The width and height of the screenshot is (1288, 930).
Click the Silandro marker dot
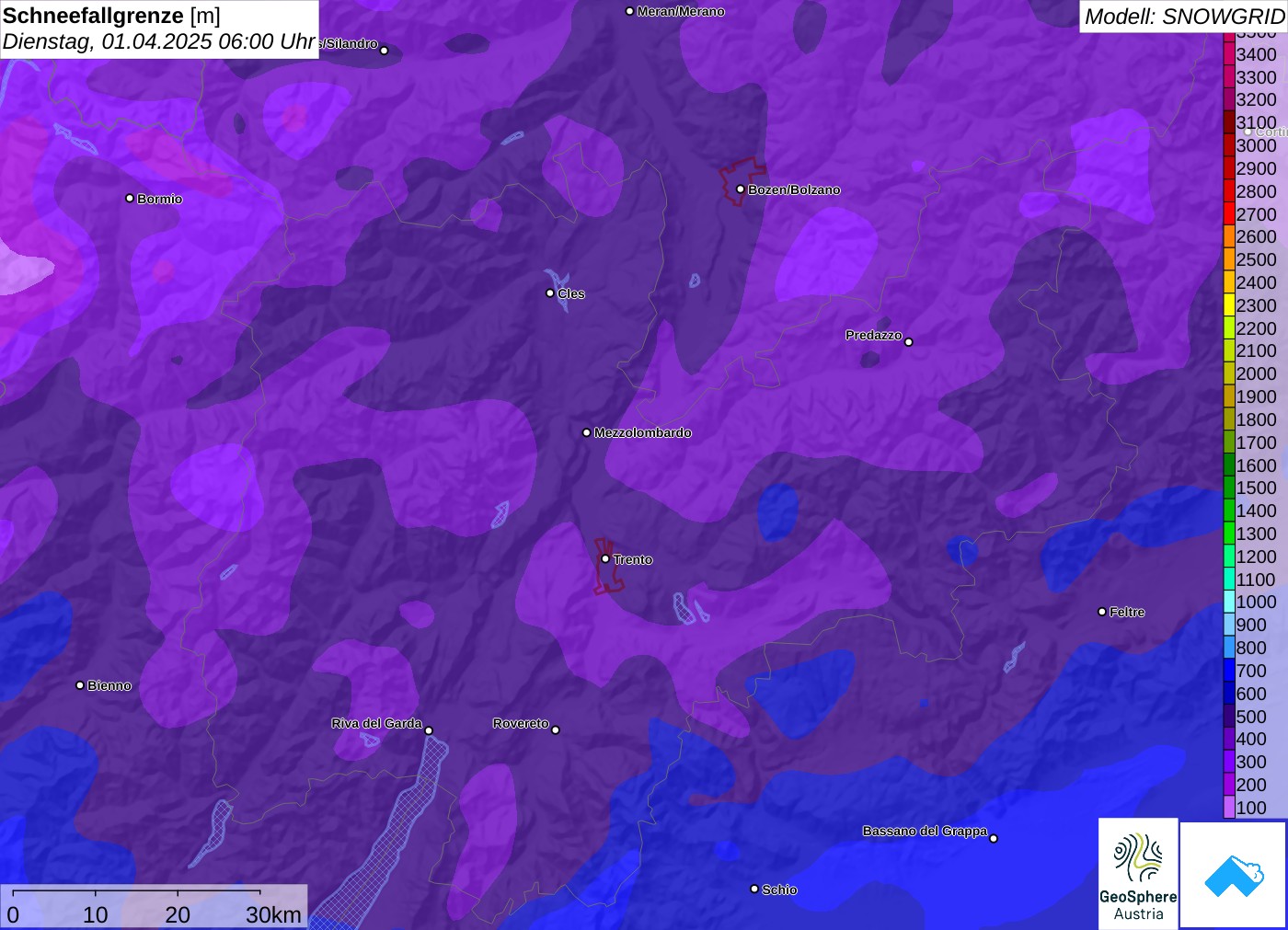pyautogui.click(x=385, y=51)
